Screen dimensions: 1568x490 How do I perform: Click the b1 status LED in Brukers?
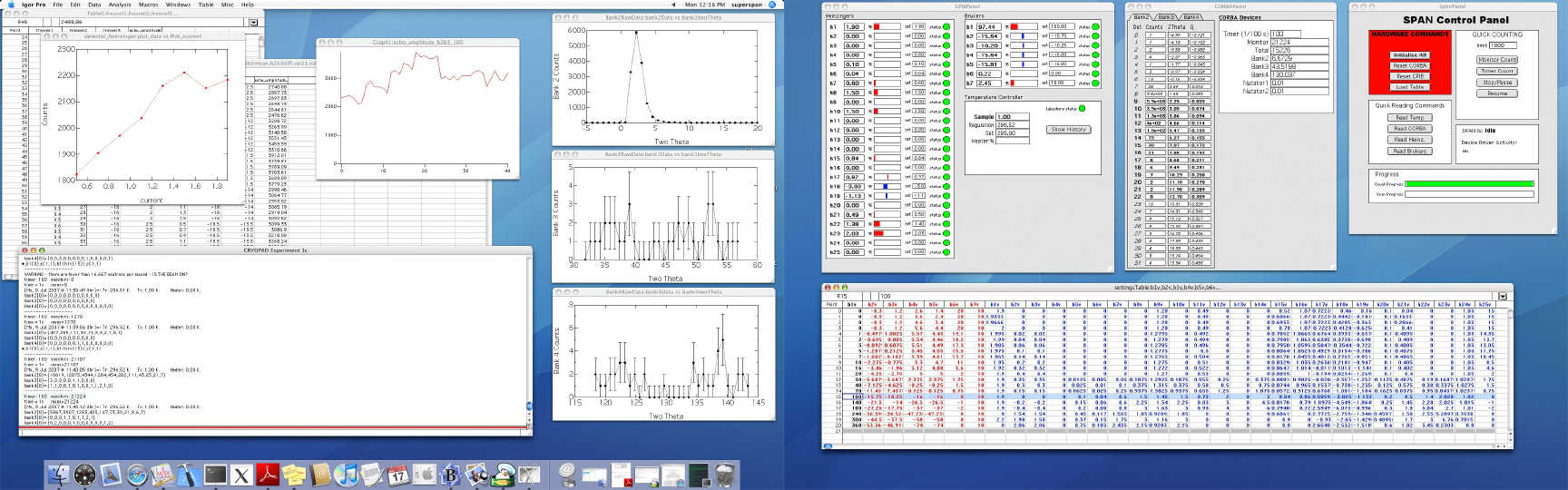[1095, 27]
